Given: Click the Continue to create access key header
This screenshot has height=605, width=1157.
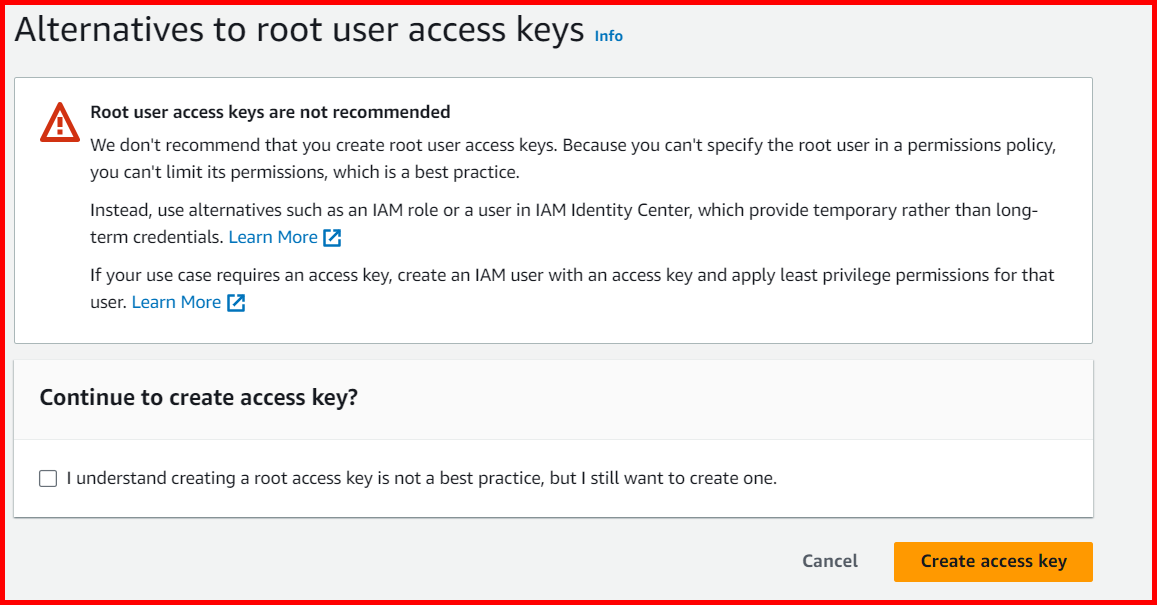Looking at the screenshot, I should pyautogui.click(x=198, y=397).
